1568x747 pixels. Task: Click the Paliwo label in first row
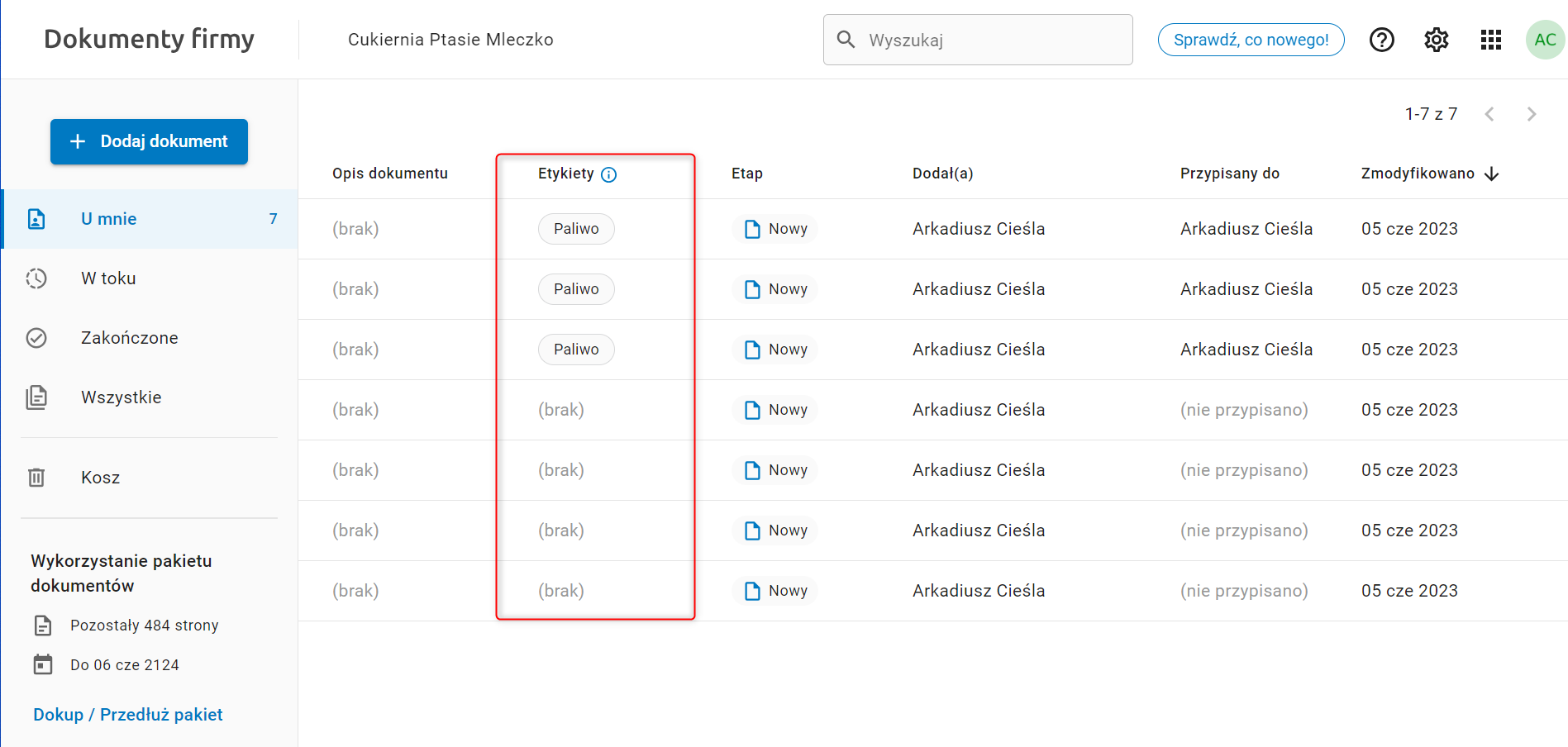(x=576, y=229)
